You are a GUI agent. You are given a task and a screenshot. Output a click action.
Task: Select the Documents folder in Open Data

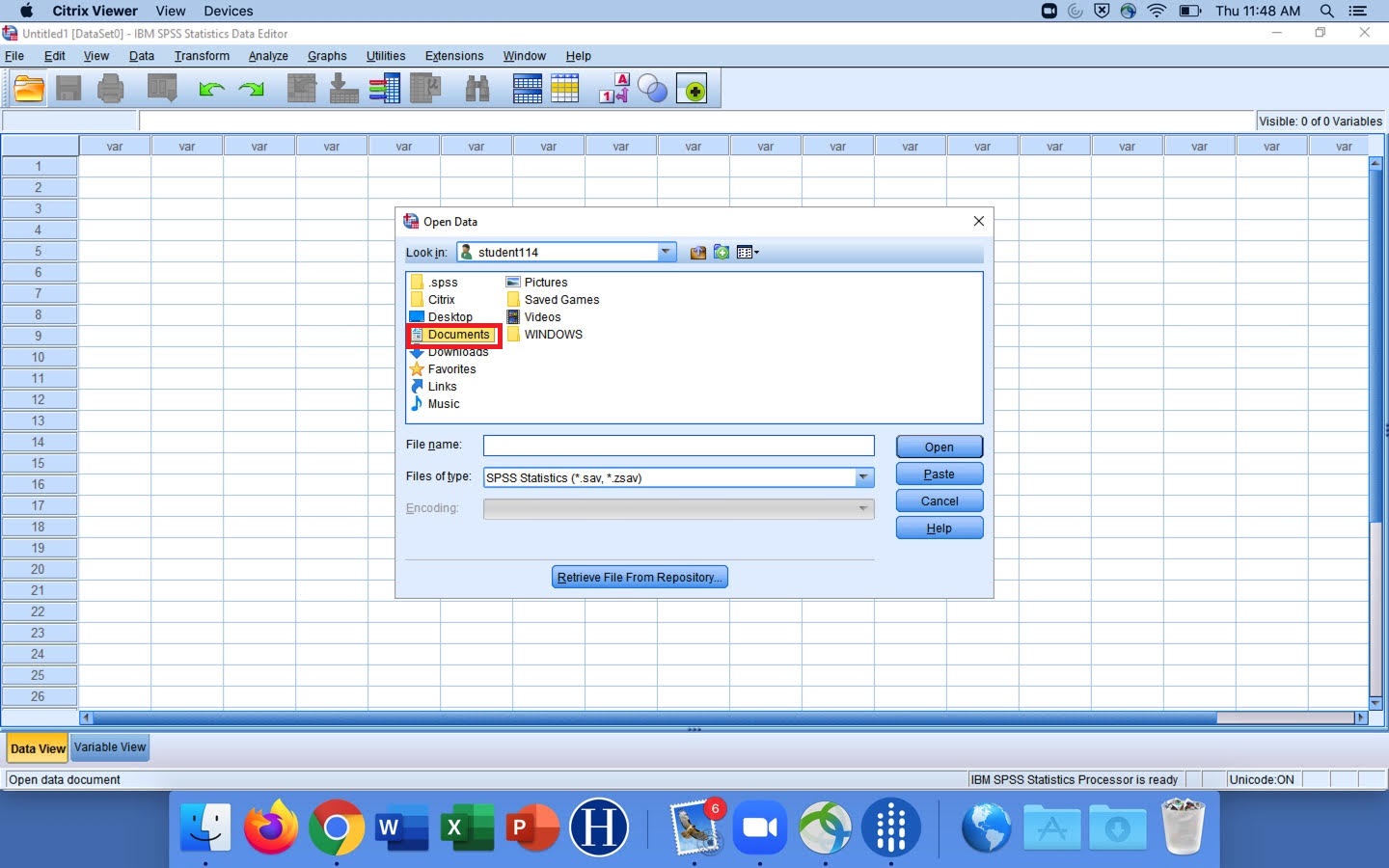(457, 335)
